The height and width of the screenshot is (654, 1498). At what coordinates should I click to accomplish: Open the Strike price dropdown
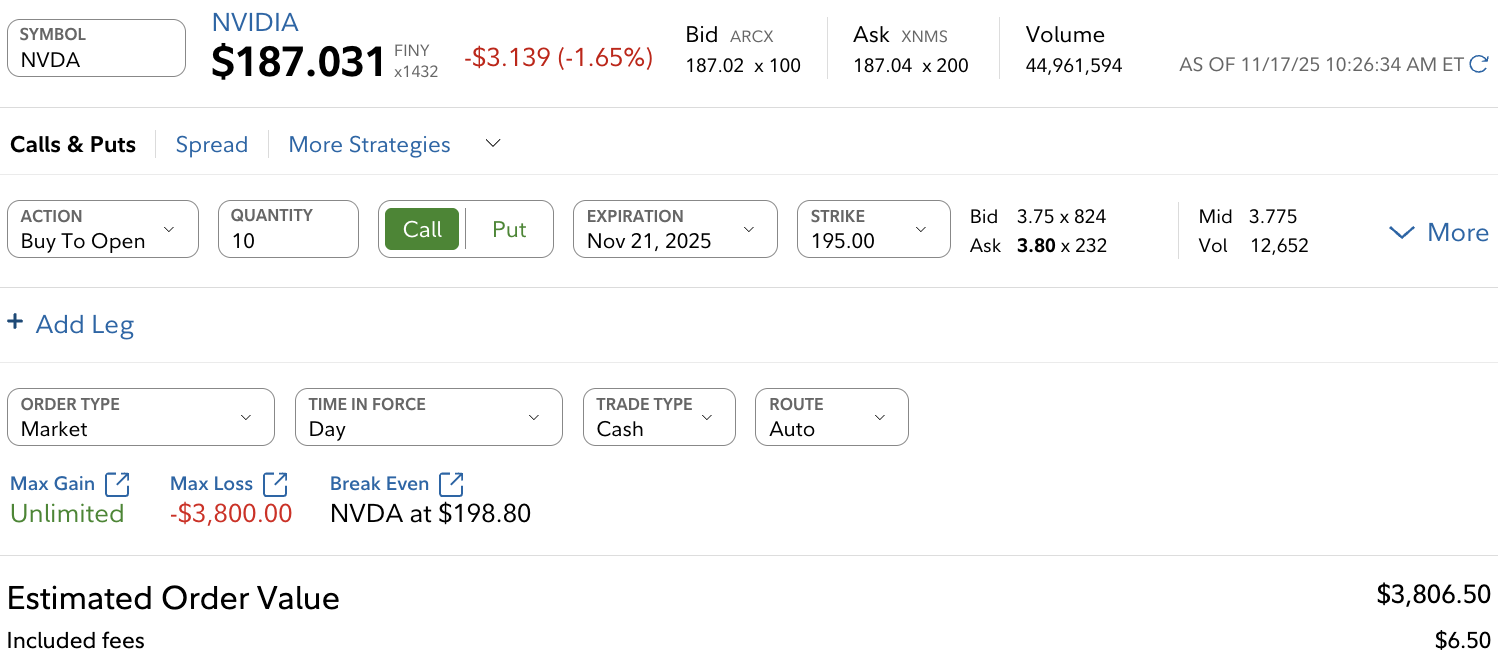click(x=873, y=229)
